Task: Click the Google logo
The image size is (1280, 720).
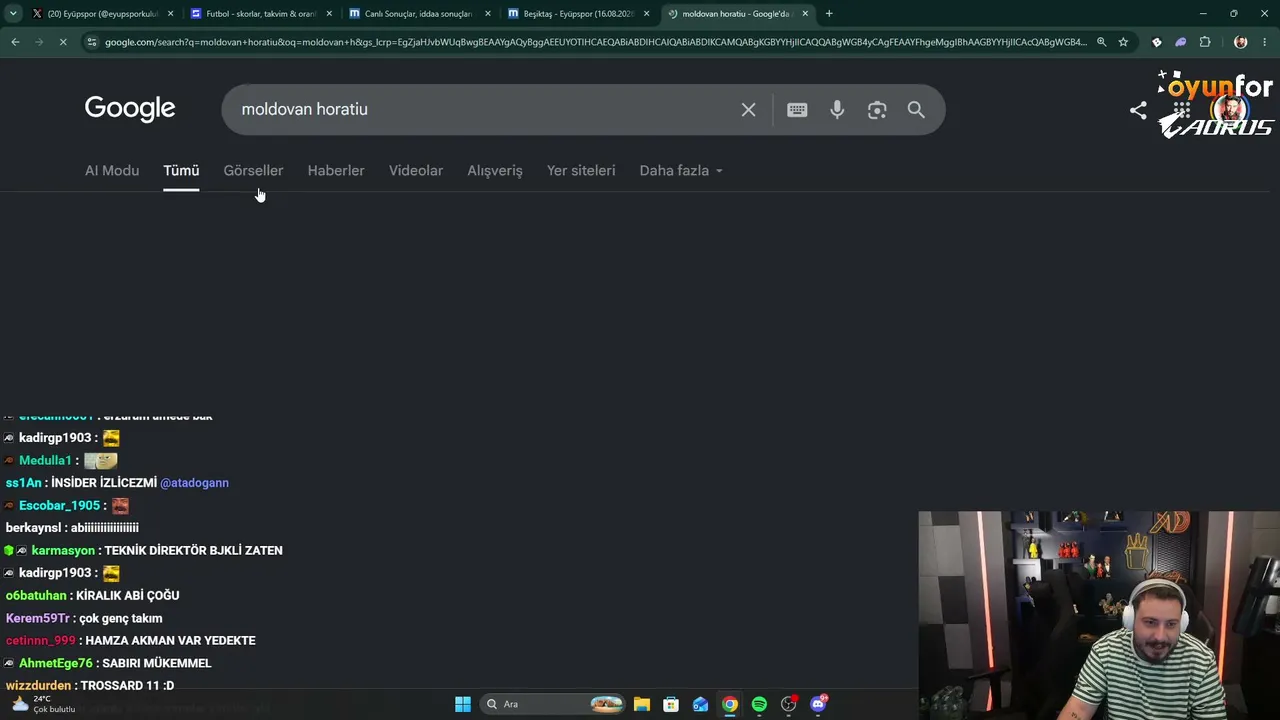Action: (x=130, y=109)
